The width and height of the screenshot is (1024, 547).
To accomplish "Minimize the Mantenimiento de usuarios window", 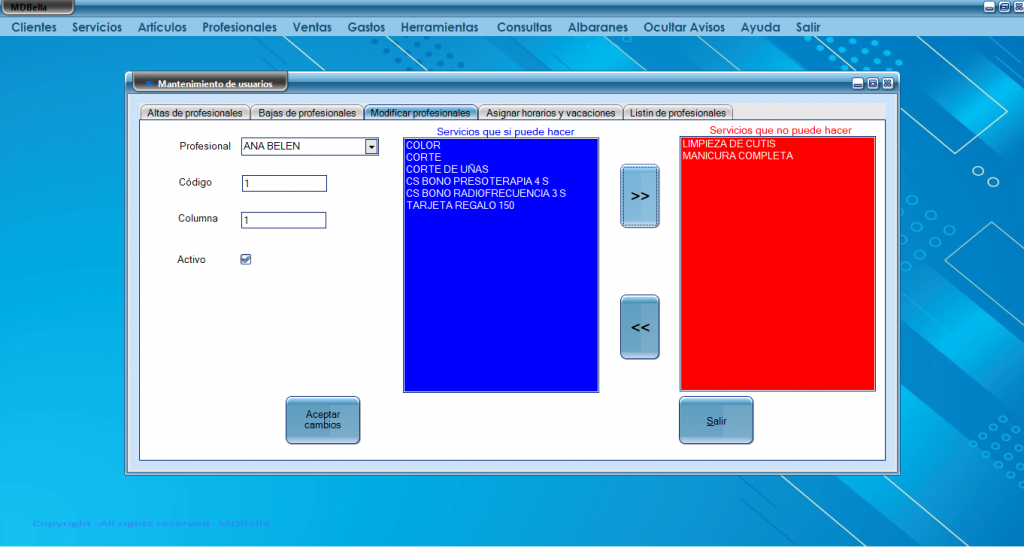I will [859, 84].
